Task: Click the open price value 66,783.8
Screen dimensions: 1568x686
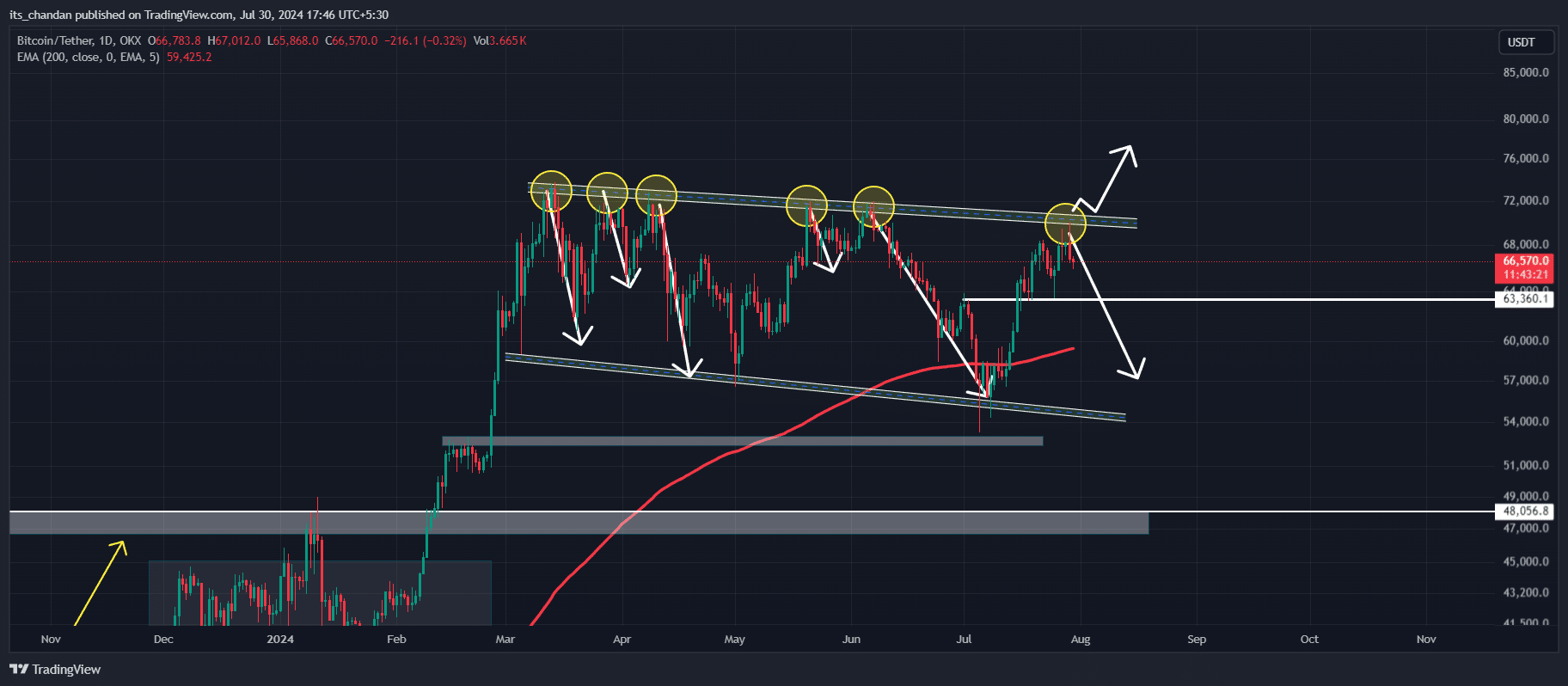Action: 178,40
